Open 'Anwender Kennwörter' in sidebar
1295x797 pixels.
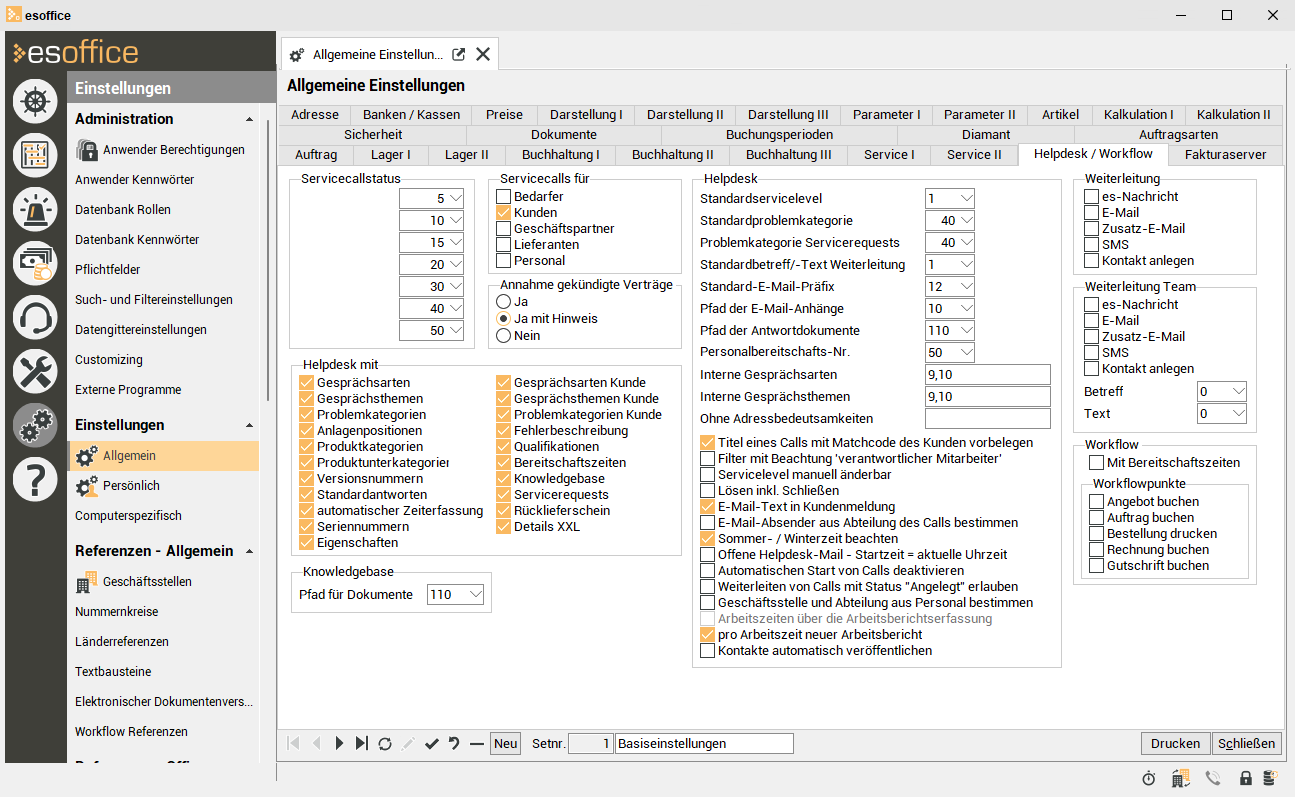[x=135, y=180]
